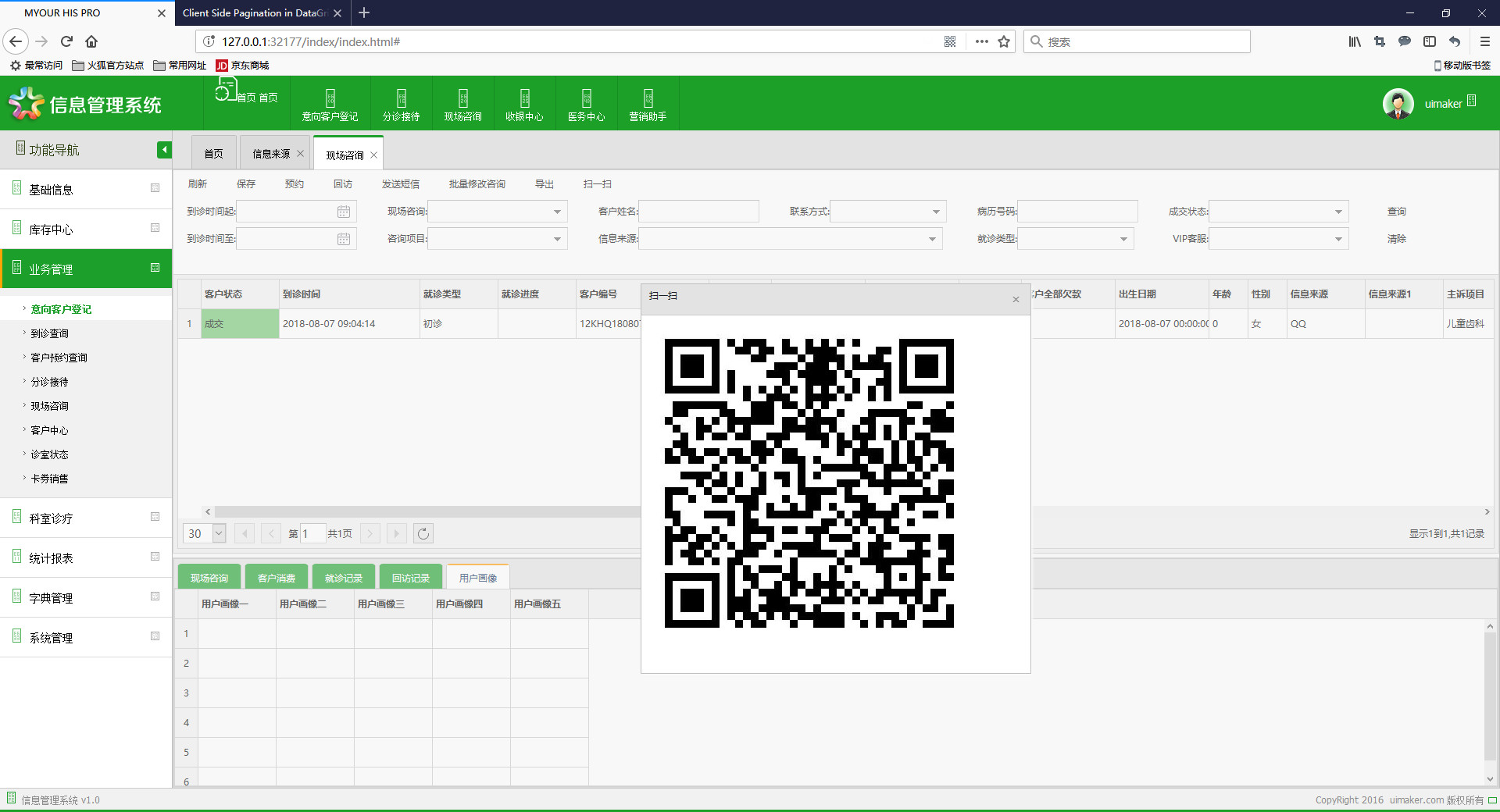This screenshot has width=1500, height=812.
Task: Open 医务中心 module in top bar
Action: [586, 104]
